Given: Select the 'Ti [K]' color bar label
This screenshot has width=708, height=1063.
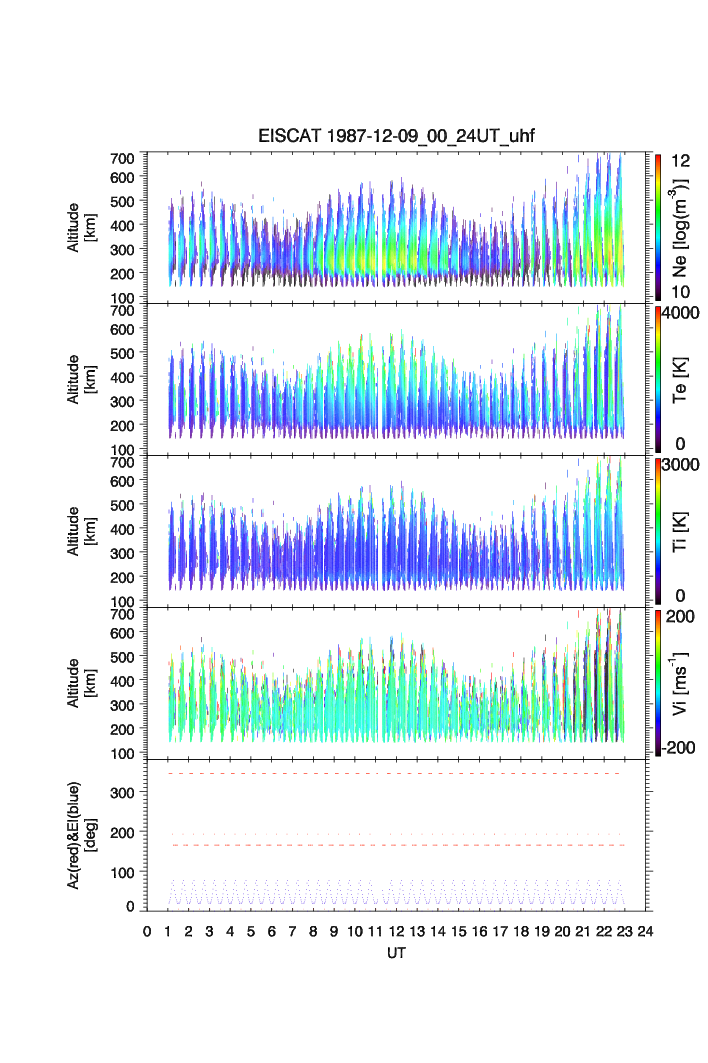Looking at the screenshot, I should pos(680,532).
